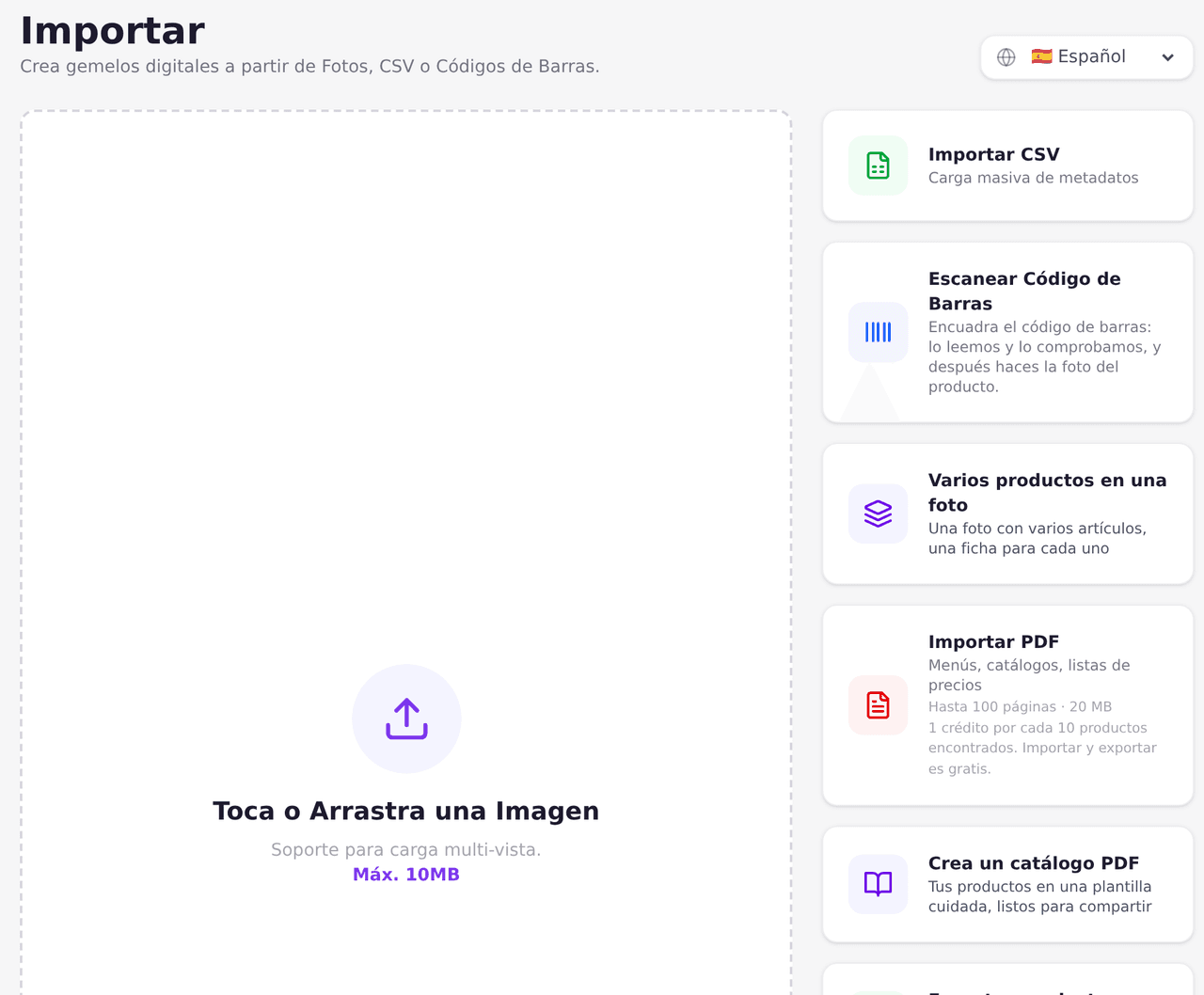Select Escanear Código de Barras option
Viewport: 1204px width, 995px height.
[1007, 332]
